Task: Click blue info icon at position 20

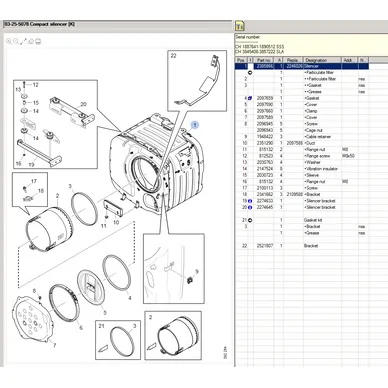Action: [250, 207]
